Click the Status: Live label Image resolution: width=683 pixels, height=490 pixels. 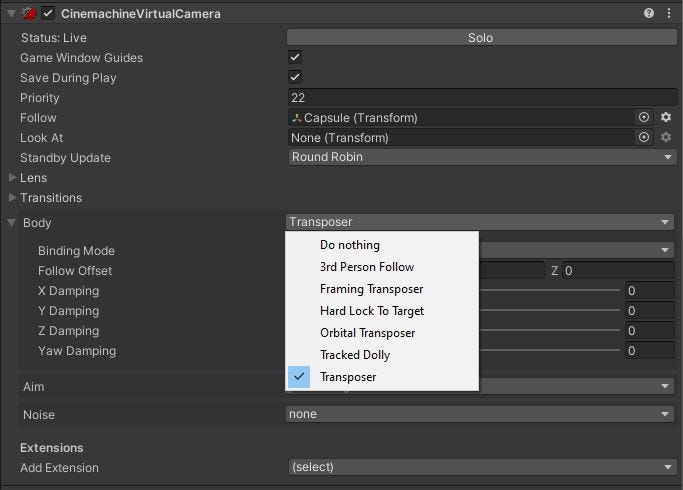pos(54,38)
